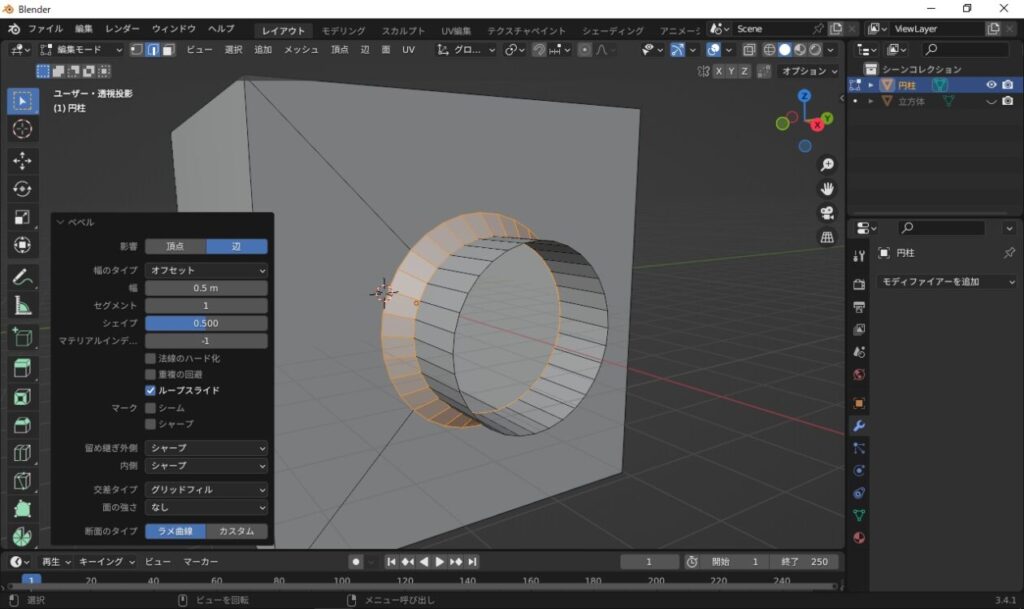Uncheck the ループスライド checkbox
1024x609 pixels.
pyautogui.click(x=151, y=390)
